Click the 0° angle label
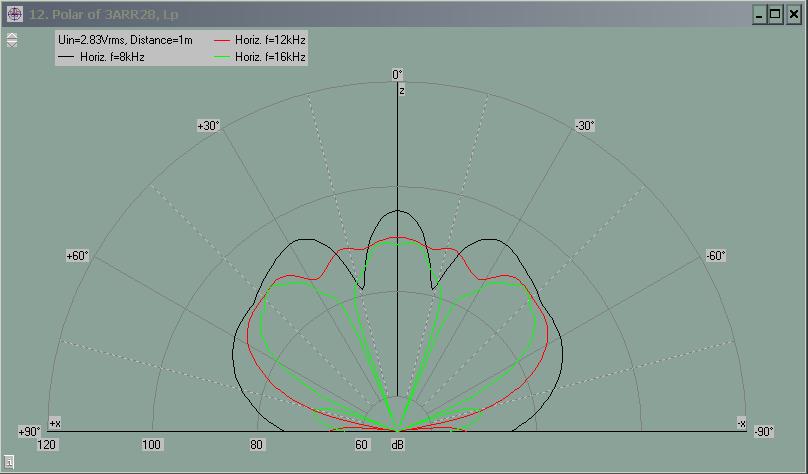This screenshot has height=474, width=808. point(397,75)
